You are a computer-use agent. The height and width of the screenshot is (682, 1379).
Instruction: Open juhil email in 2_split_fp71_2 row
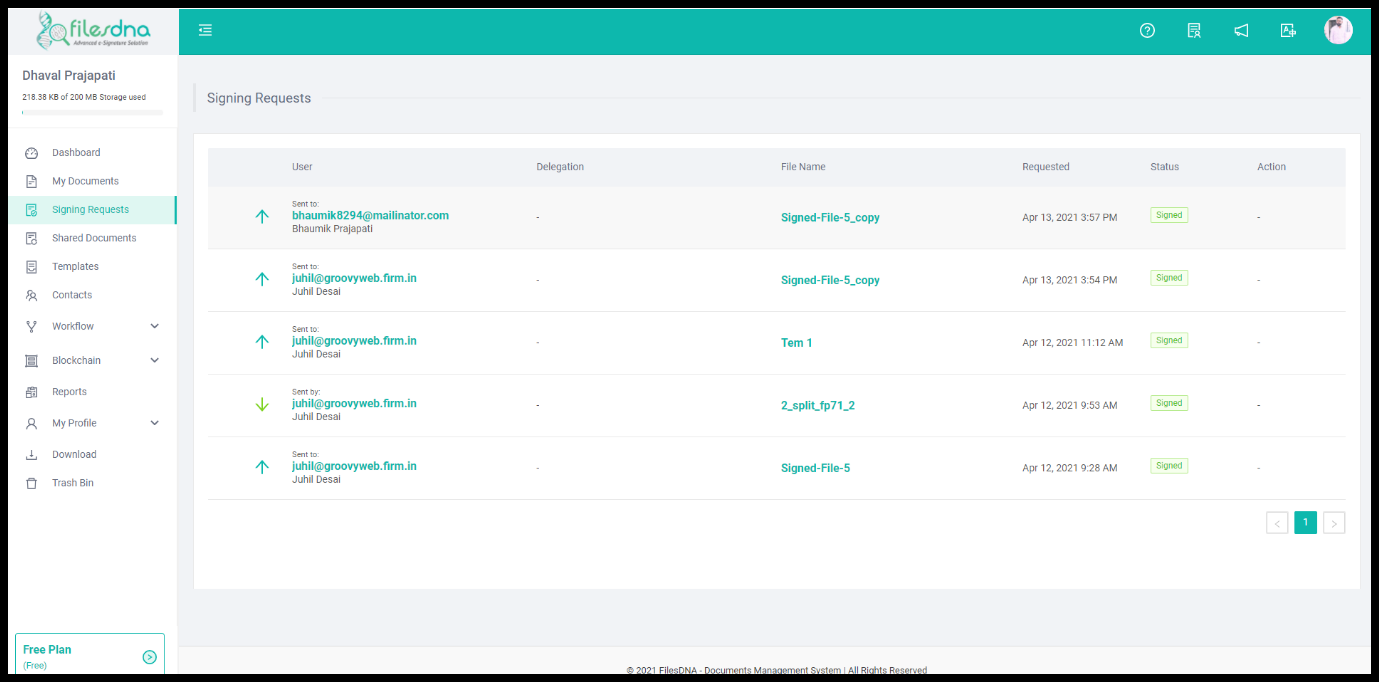pyautogui.click(x=354, y=403)
